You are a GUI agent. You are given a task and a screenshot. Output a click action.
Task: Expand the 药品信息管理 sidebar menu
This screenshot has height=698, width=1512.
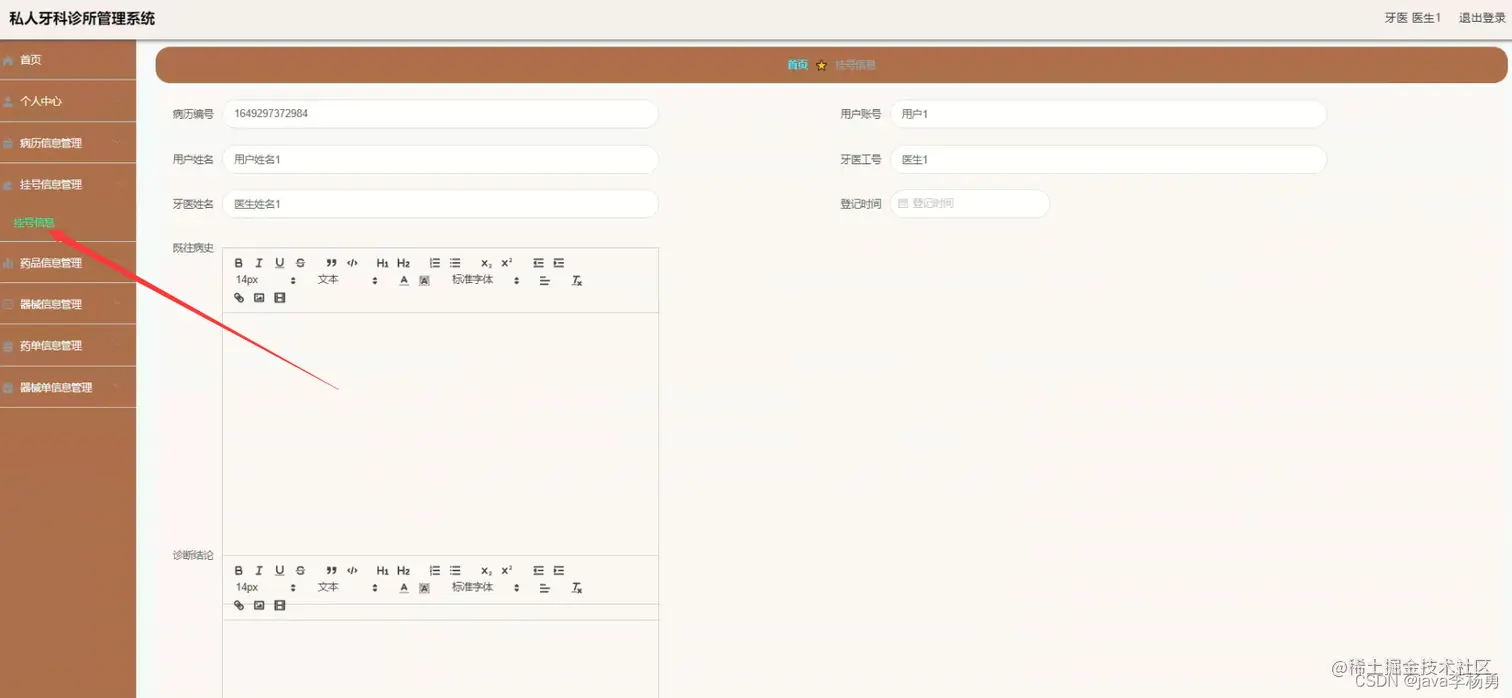pyautogui.click(x=68, y=263)
